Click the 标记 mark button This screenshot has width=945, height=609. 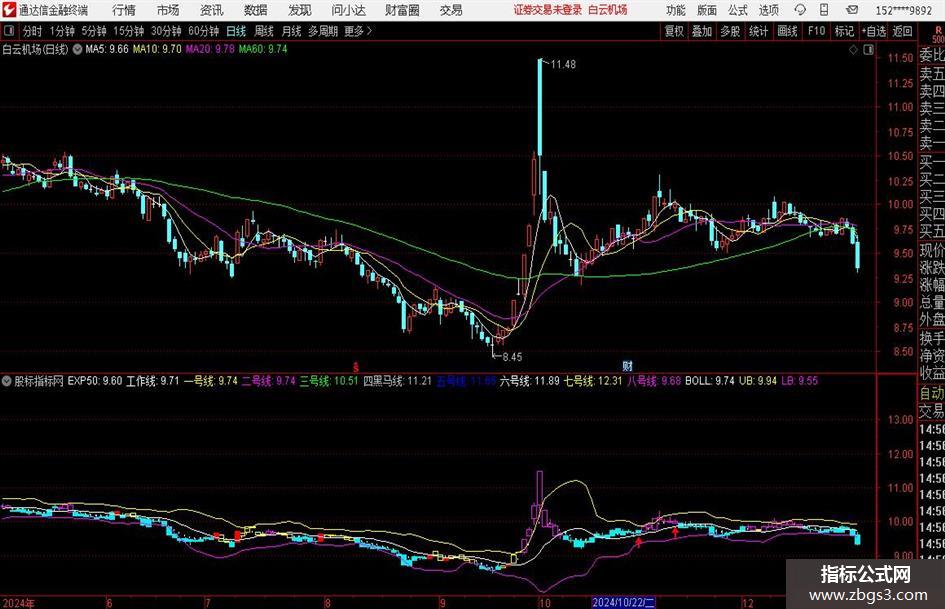[x=844, y=31]
